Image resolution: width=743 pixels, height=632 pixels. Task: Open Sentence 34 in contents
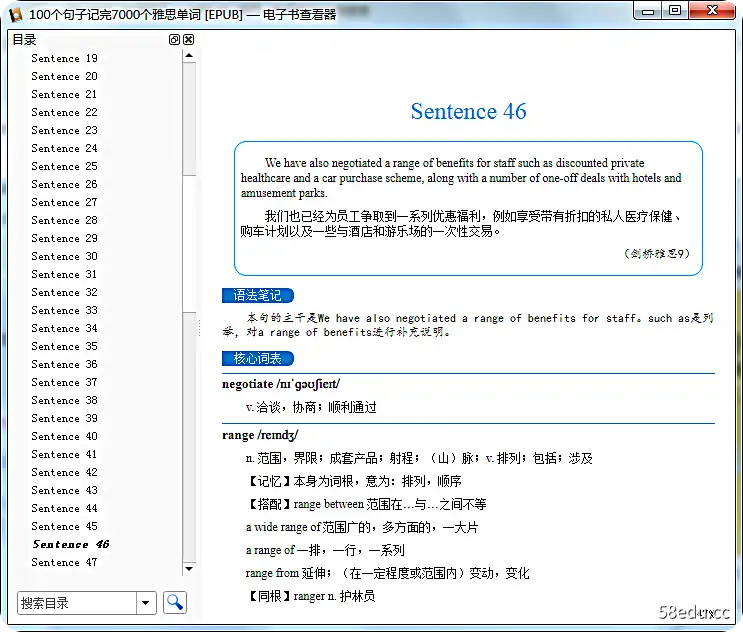pyautogui.click(x=64, y=328)
